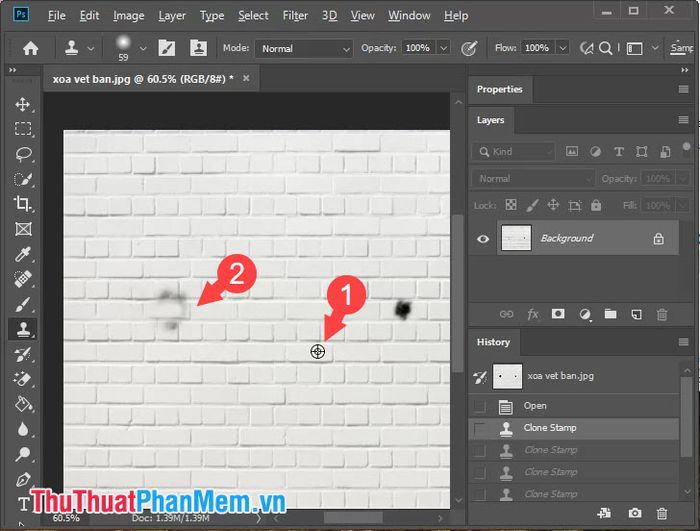Open the Mode dropdown set to Normal
The image size is (700, 531).
[x=304, y=48]
